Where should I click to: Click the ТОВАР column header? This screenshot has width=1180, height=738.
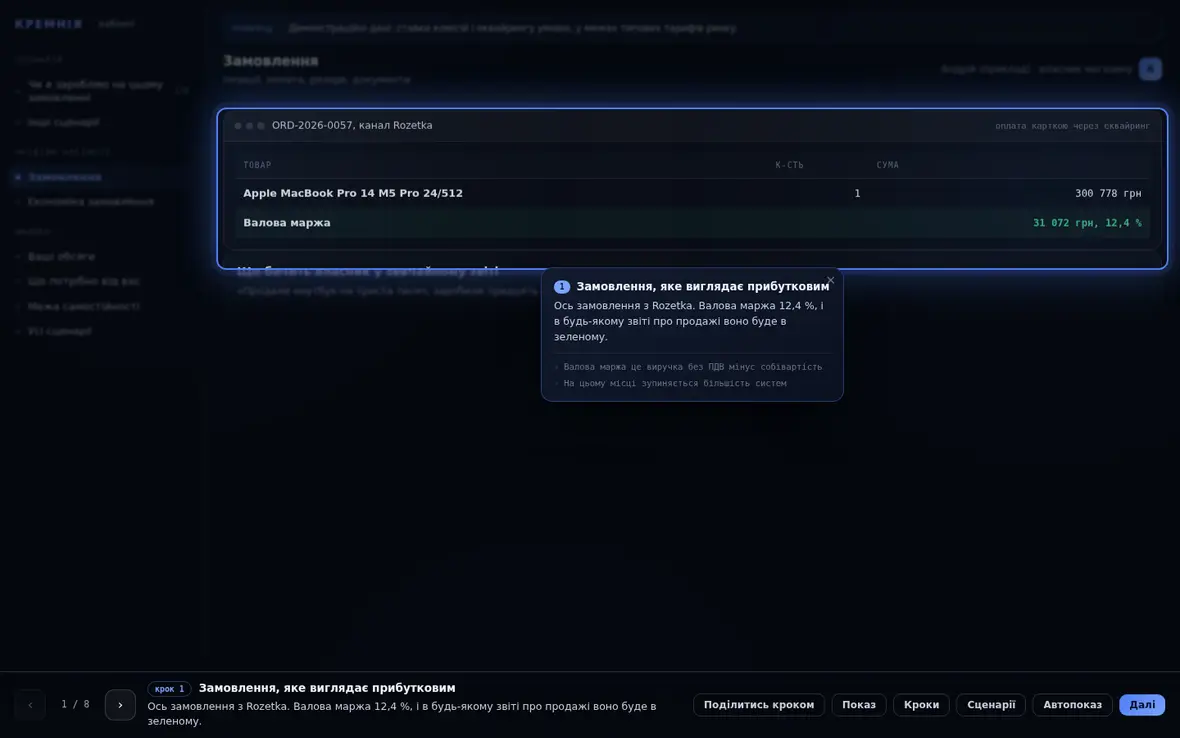click(257, 165)
